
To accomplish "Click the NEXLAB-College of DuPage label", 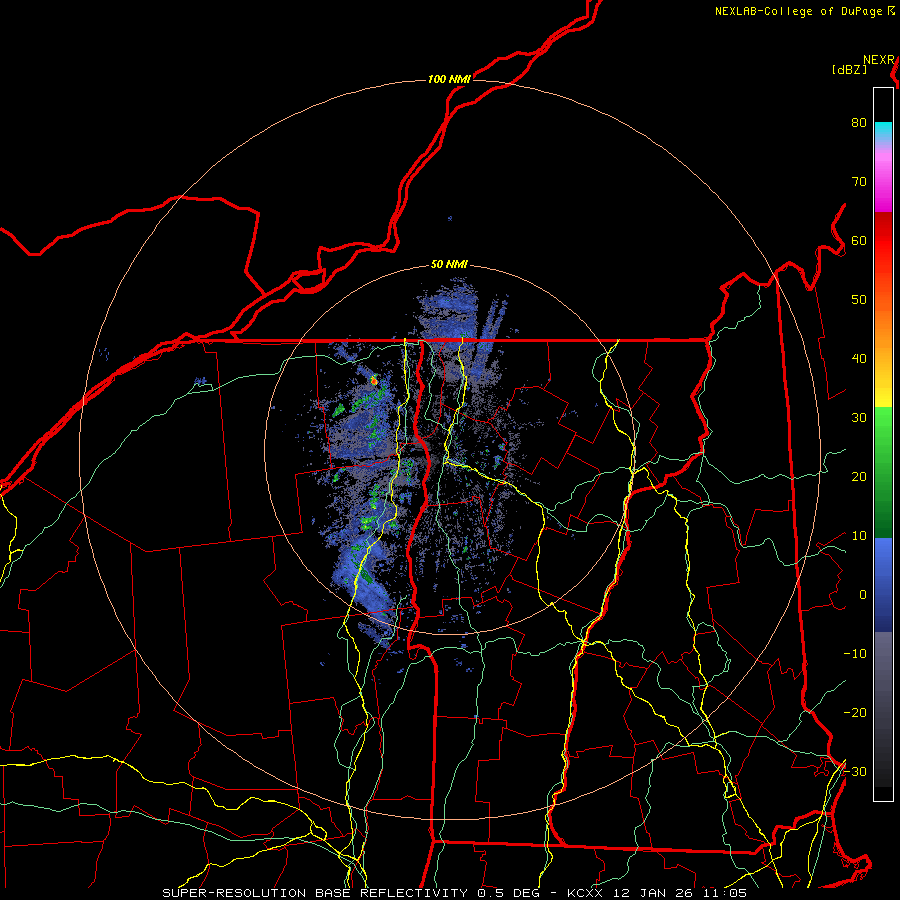I will coord(799,11).
